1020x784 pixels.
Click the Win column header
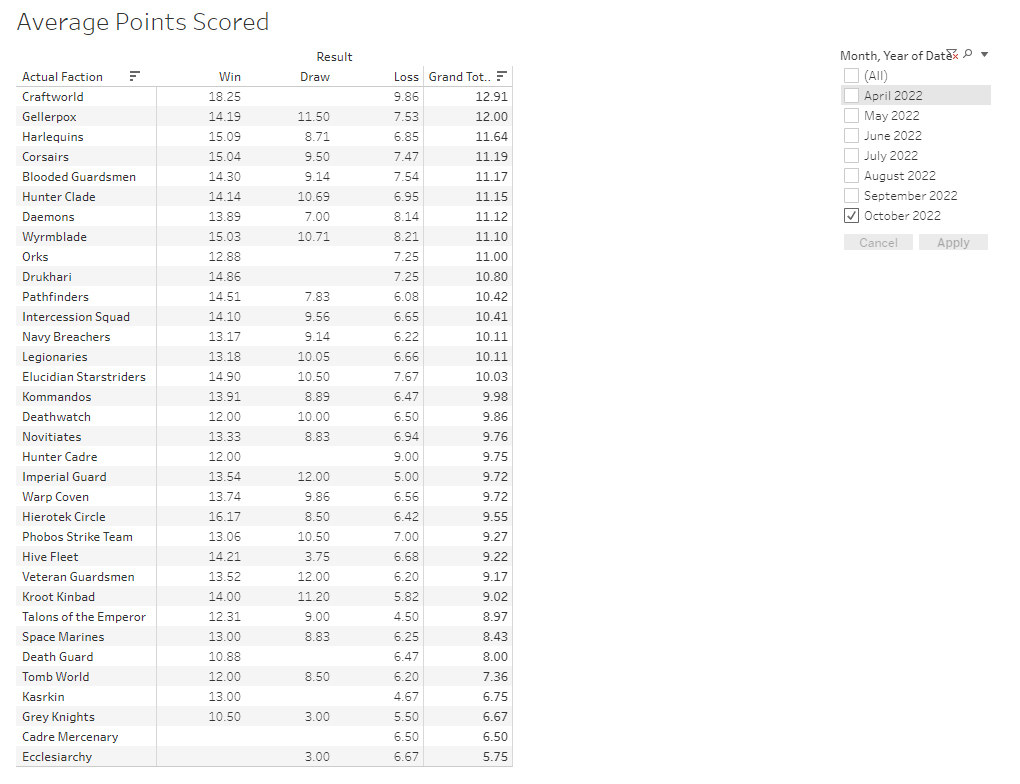pos(230,77)
